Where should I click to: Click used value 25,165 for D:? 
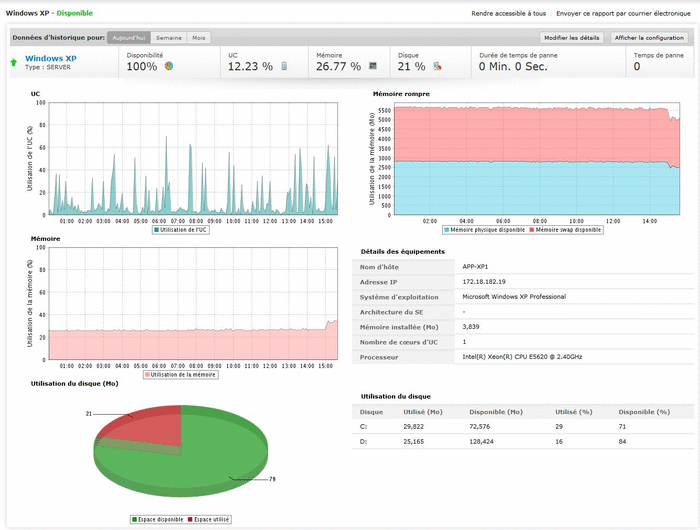(414, 442)
